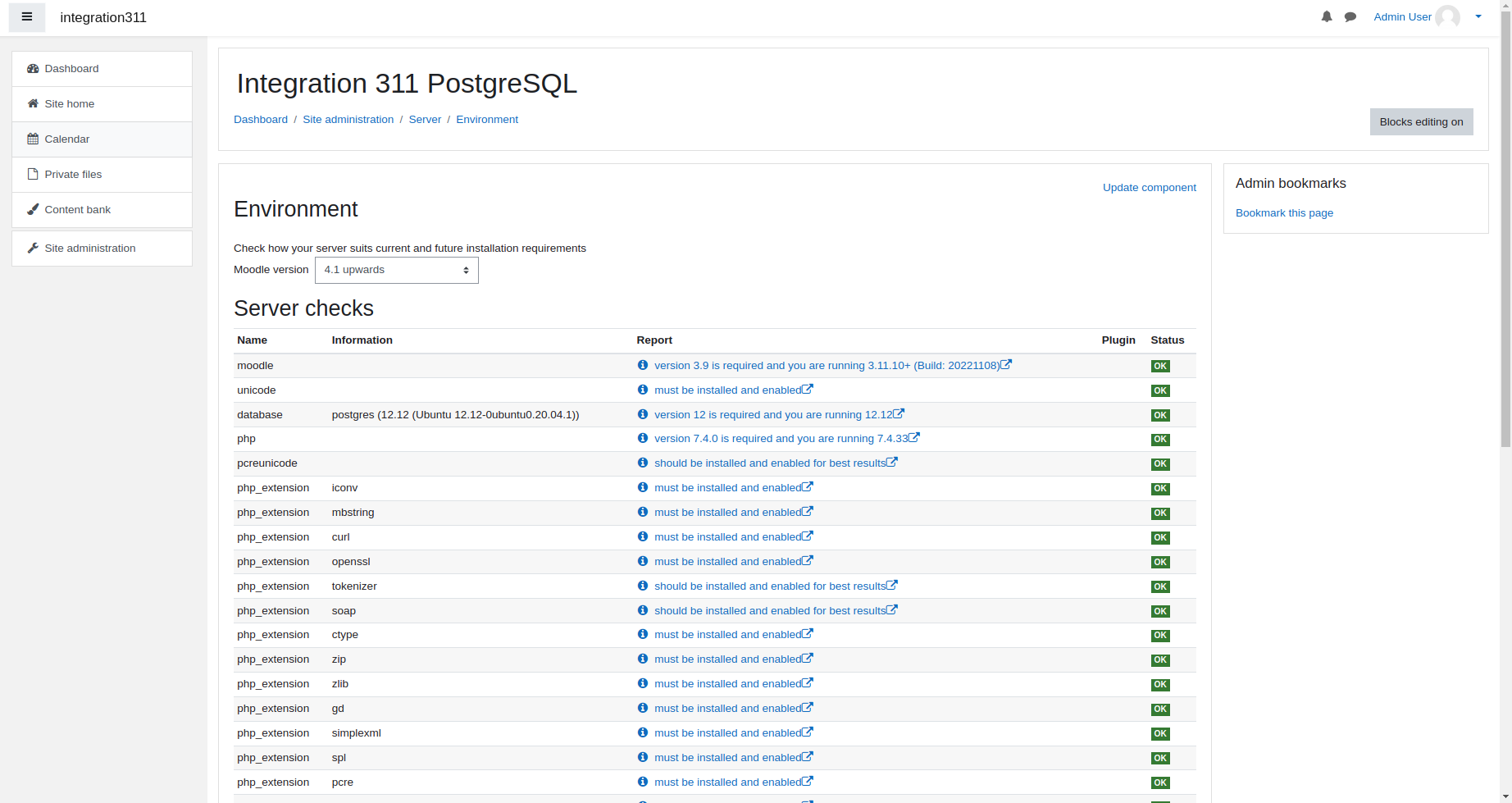Click info icon in openssl row
Screen dimensions: 1512x803
pos(643,561)
